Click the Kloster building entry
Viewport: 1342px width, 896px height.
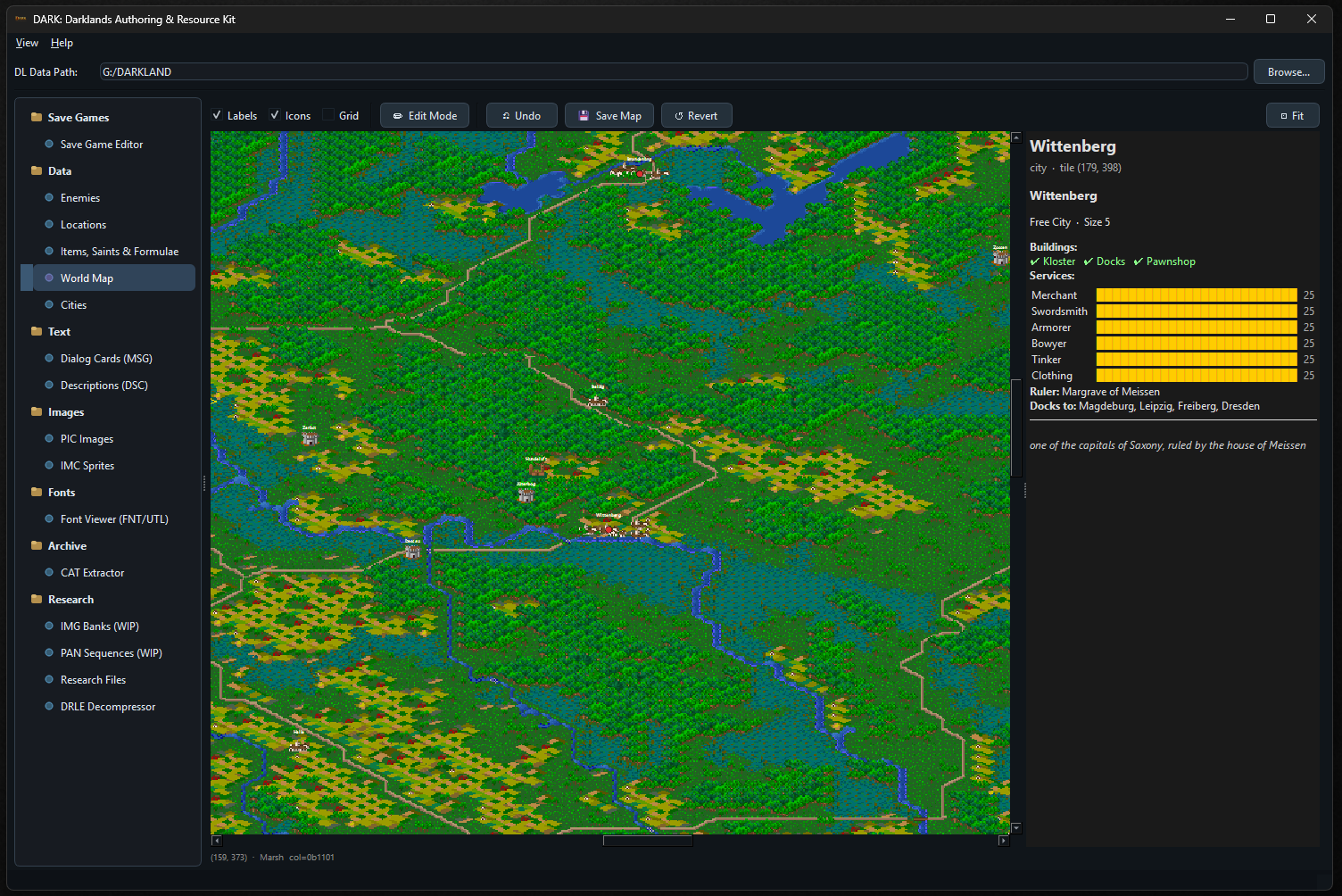click(1053, 261)
